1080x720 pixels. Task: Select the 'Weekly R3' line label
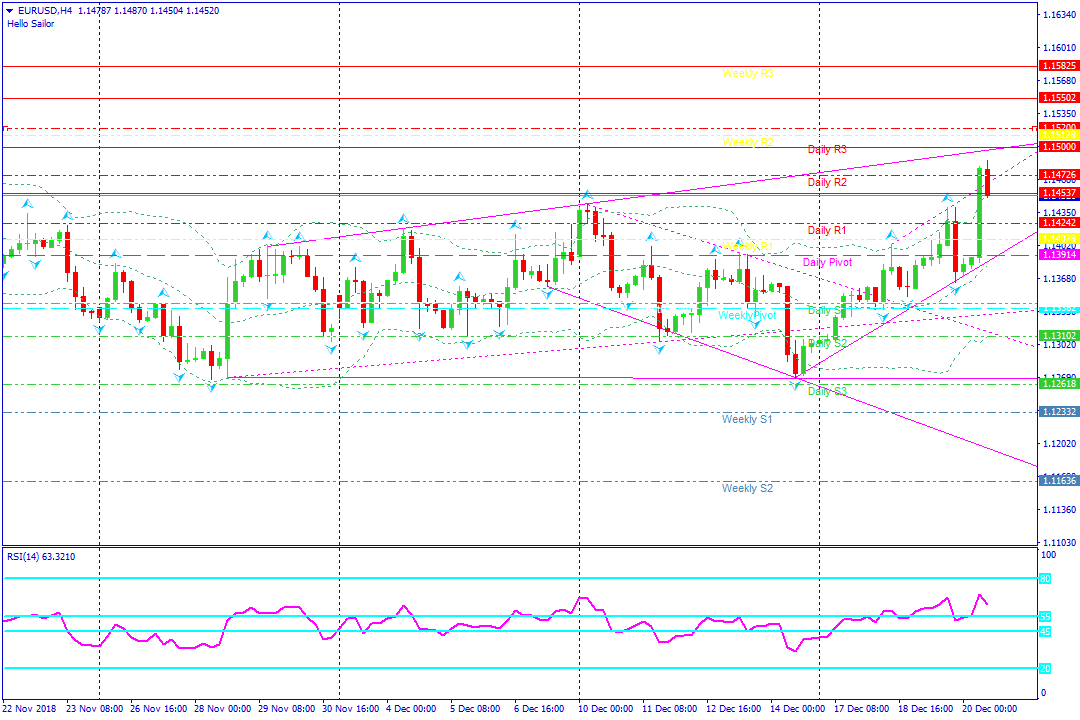pos(748,73)
